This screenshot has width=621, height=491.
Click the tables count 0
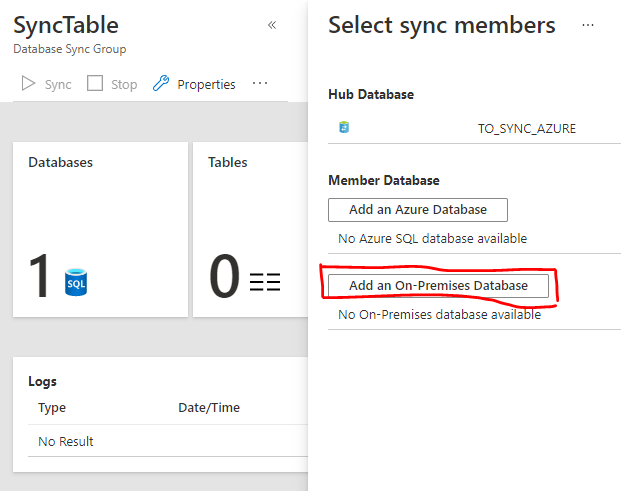click(x=224, y=276)
